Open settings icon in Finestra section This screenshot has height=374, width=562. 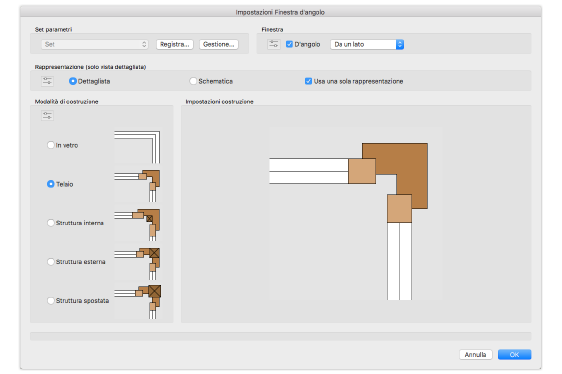[273, 44]
